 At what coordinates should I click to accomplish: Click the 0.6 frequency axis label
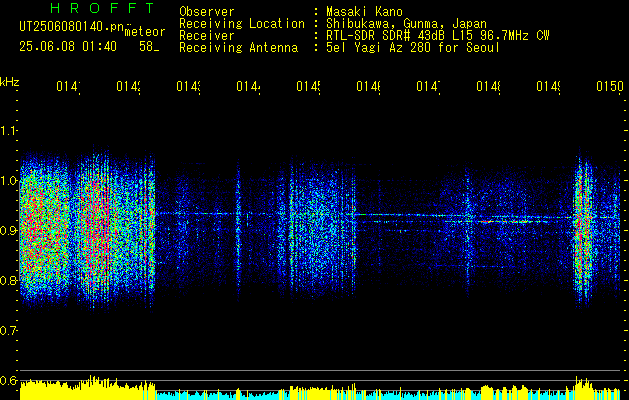click(x=8, y=380)
